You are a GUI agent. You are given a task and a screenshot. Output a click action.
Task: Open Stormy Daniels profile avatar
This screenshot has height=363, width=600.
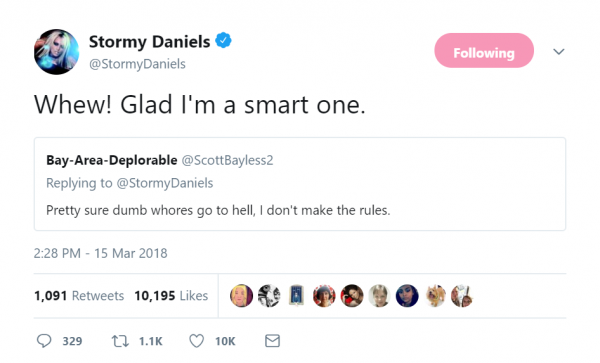57,52
